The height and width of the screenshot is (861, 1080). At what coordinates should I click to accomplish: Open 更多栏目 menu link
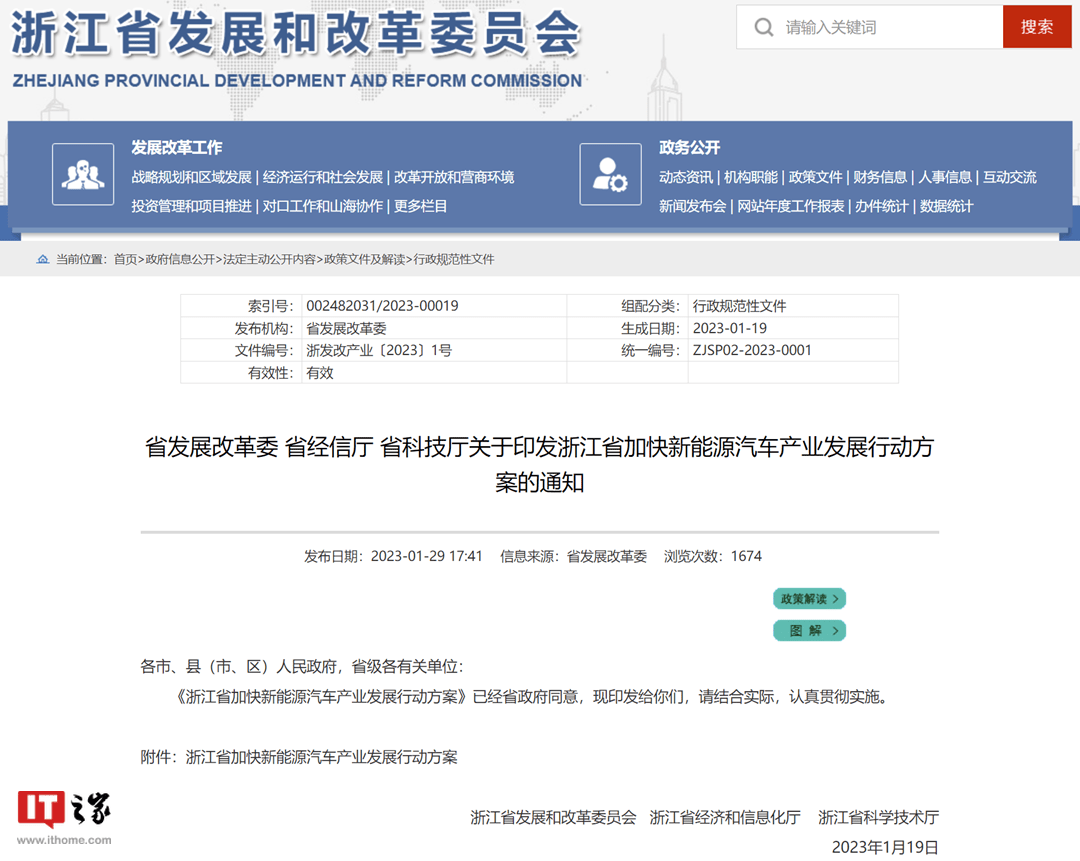420,206
